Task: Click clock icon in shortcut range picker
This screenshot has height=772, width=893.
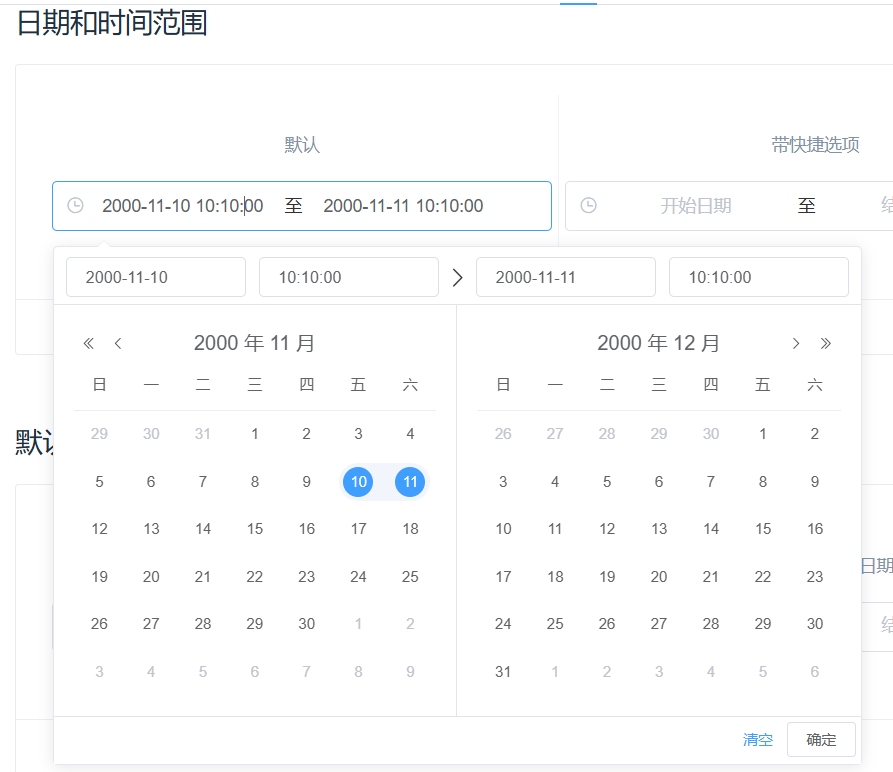Action: pos(589,206)
